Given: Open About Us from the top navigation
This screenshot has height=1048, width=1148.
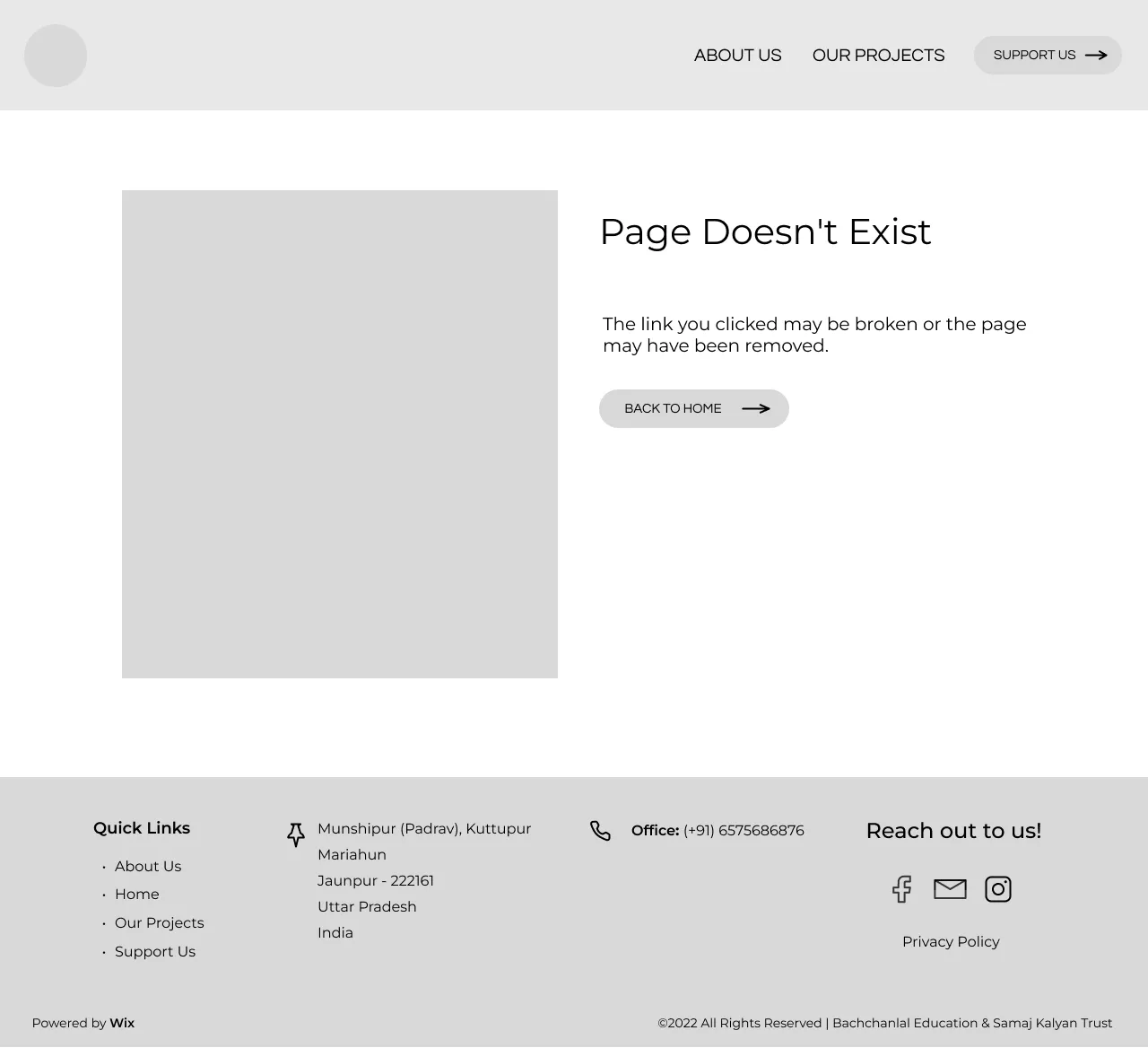Looking at the screenshot, I should 737,55.
